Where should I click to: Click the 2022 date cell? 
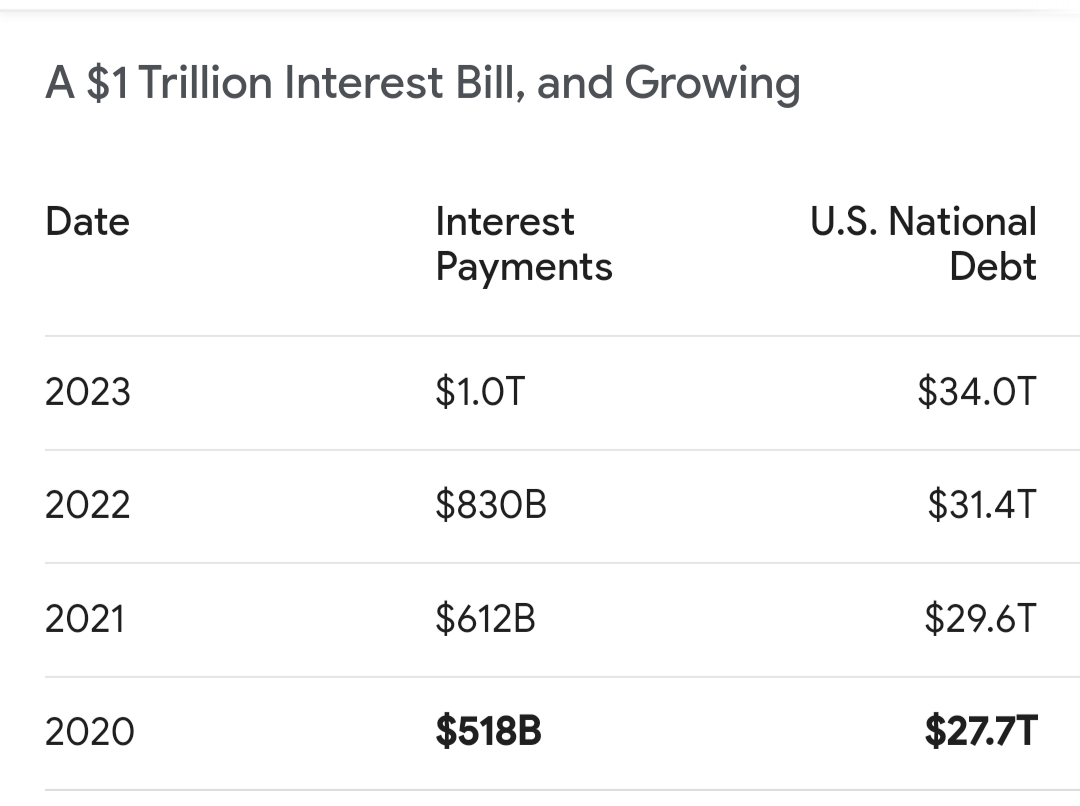[x=87, y=505]
